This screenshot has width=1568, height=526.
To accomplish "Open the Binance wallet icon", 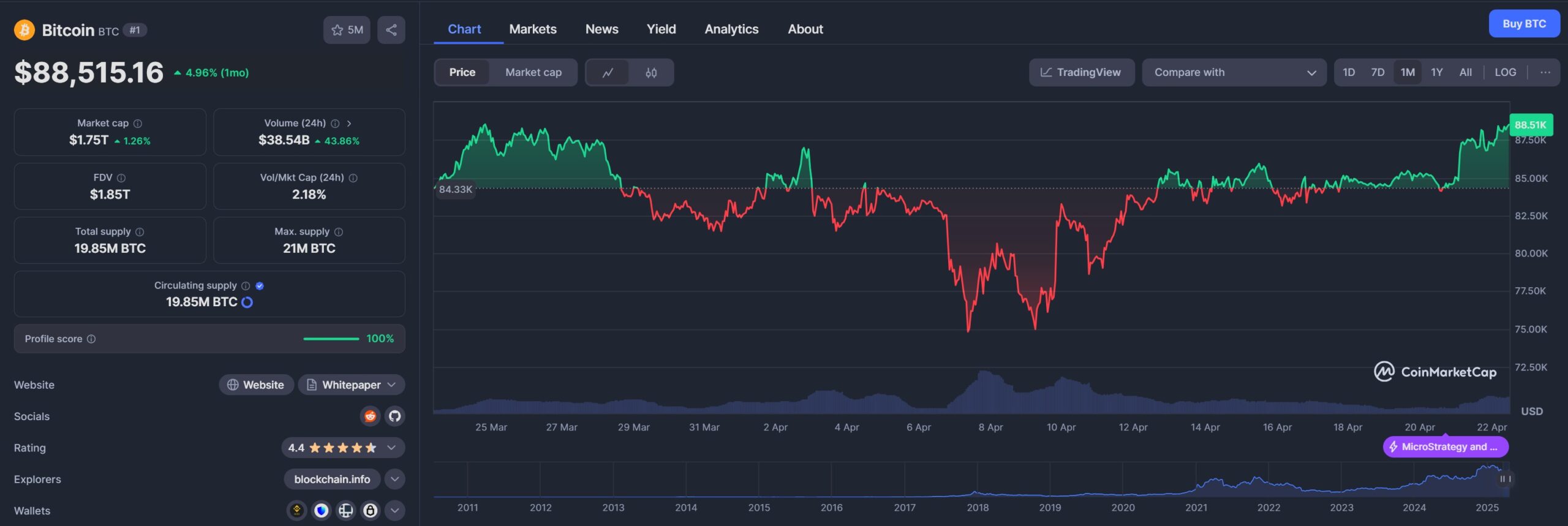I will (x=297, y=511).
